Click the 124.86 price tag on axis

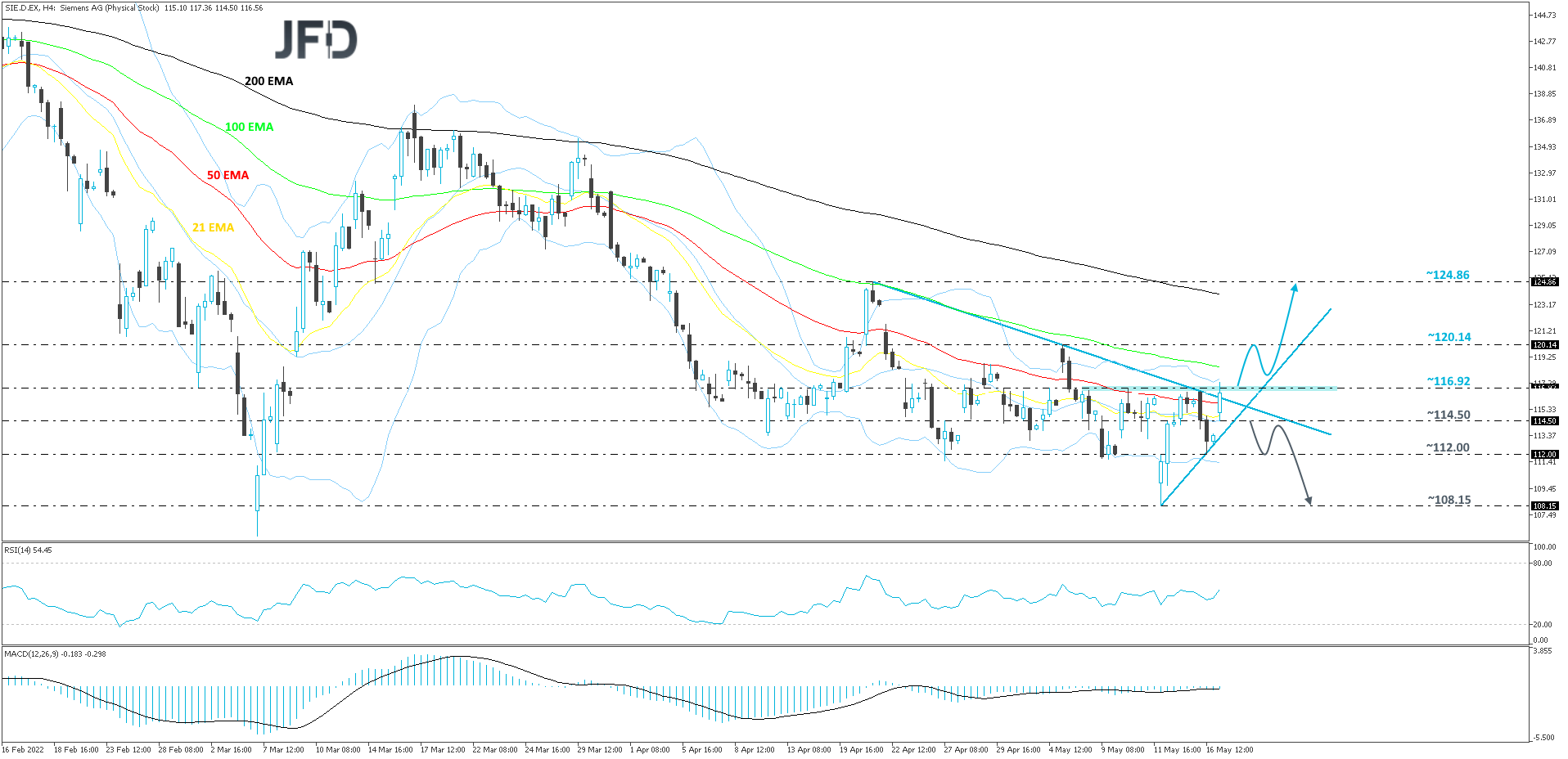1544,282
